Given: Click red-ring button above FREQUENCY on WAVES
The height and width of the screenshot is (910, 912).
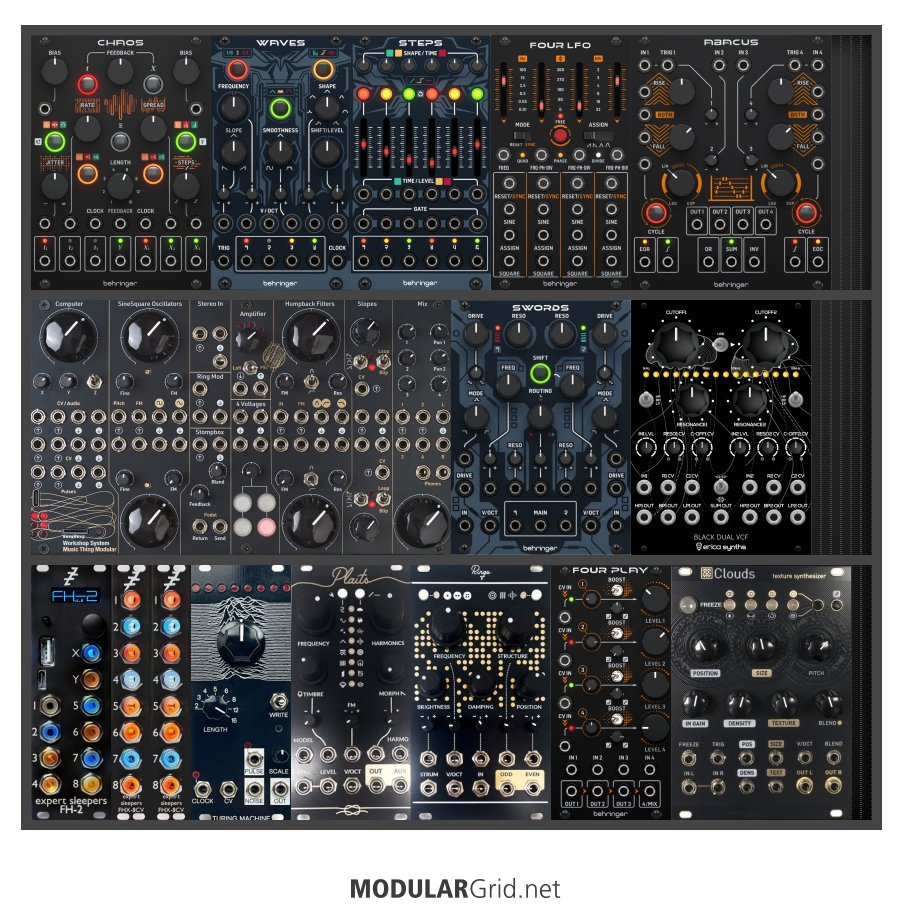Looking at the screenshot, I should coord(237,70).
